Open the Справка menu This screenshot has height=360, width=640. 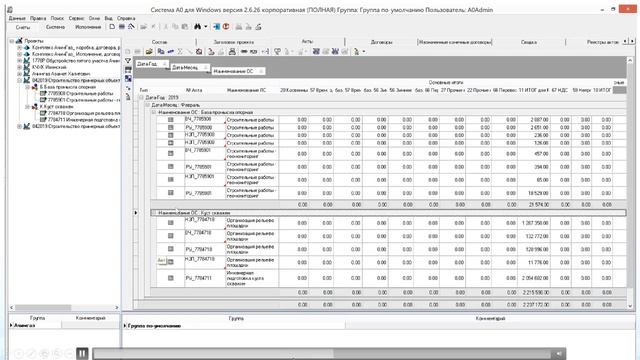coord(126,18)
